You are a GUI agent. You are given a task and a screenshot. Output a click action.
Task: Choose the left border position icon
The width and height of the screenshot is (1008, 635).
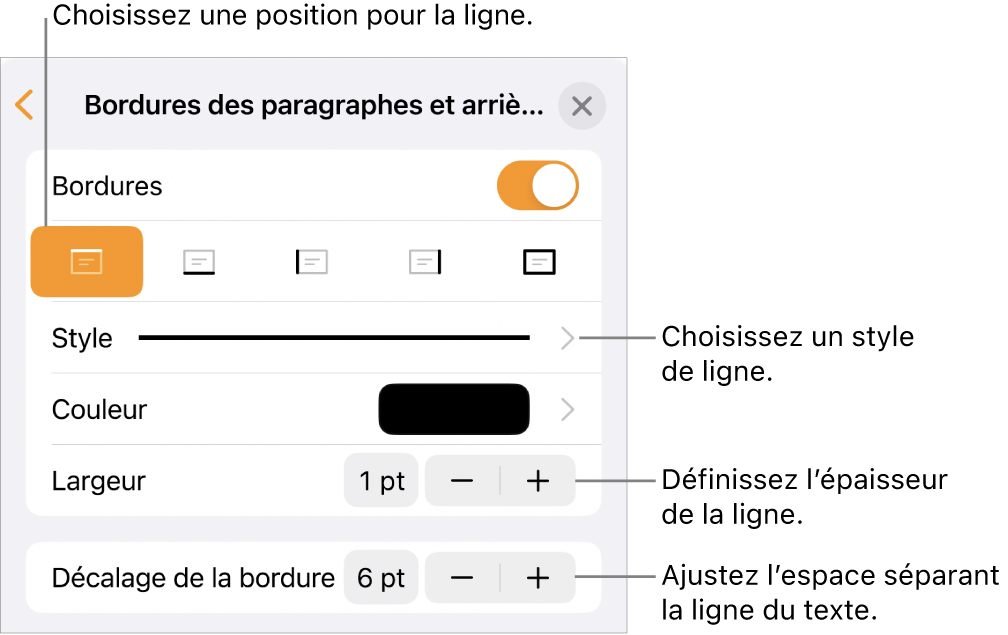[313, 262]
